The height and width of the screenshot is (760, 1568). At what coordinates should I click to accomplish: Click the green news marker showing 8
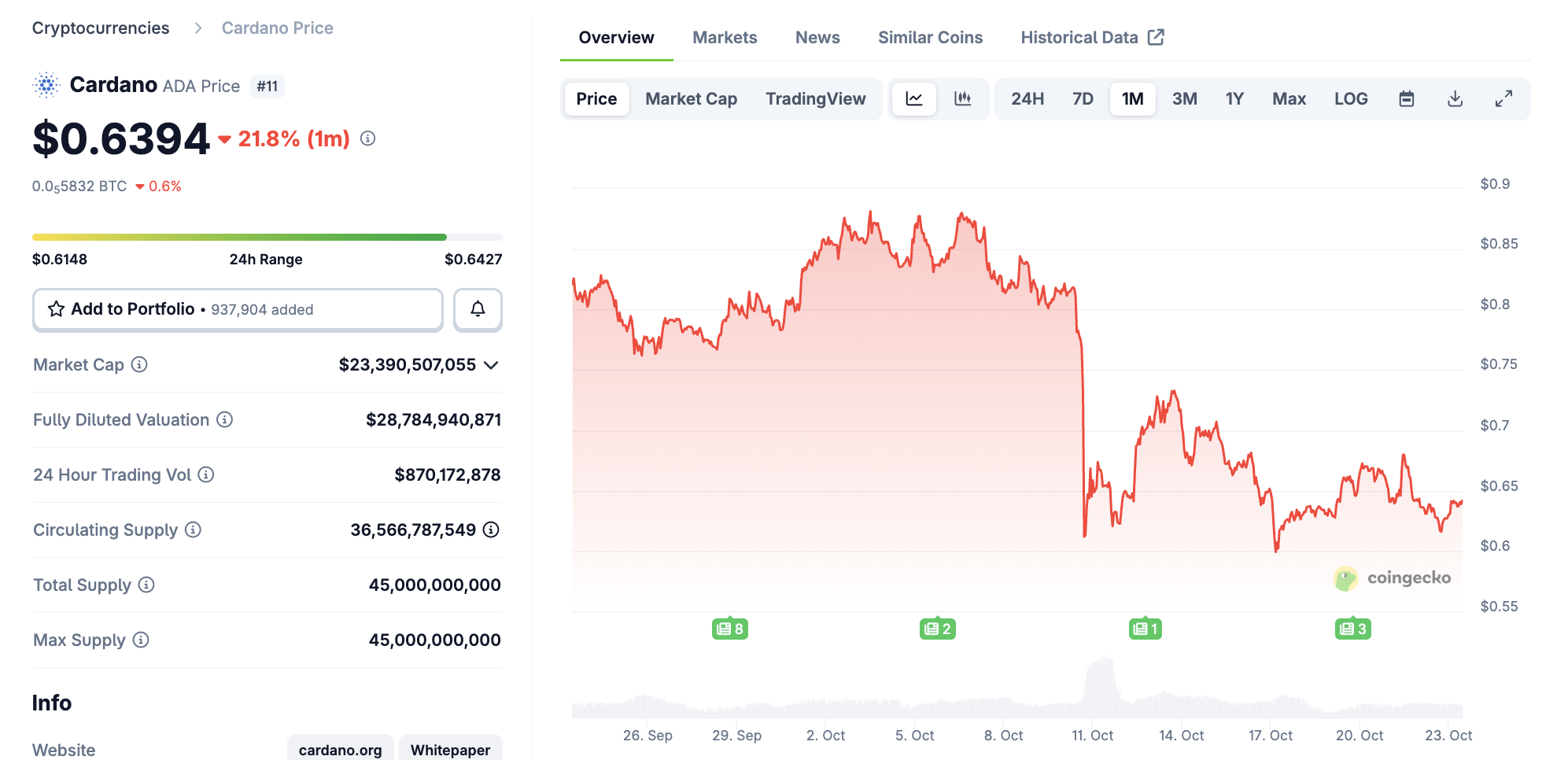[729, 628]
